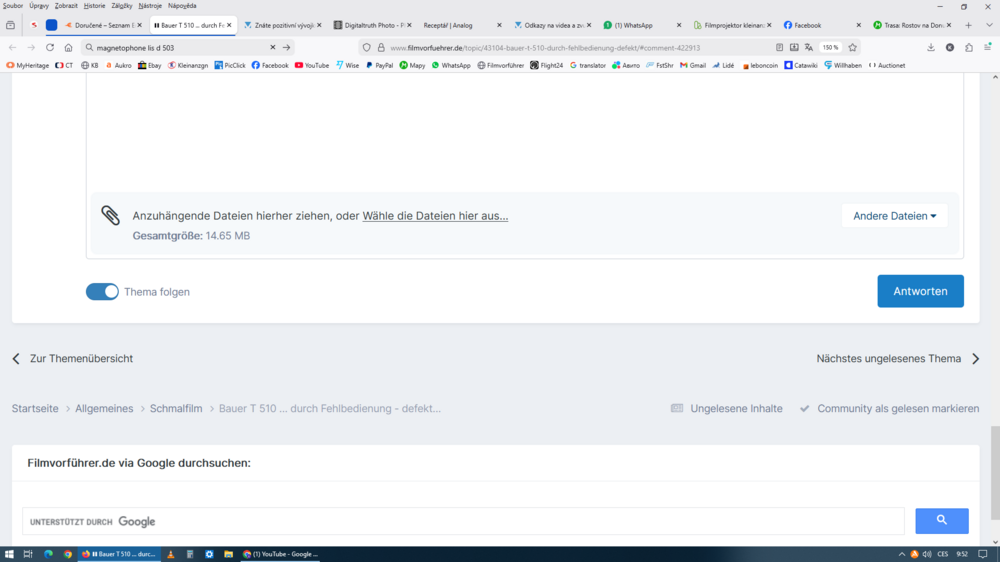1000x562 pixels.
Task: Open the Schmalfilm breadcrumb
Action: pos(176,408)
